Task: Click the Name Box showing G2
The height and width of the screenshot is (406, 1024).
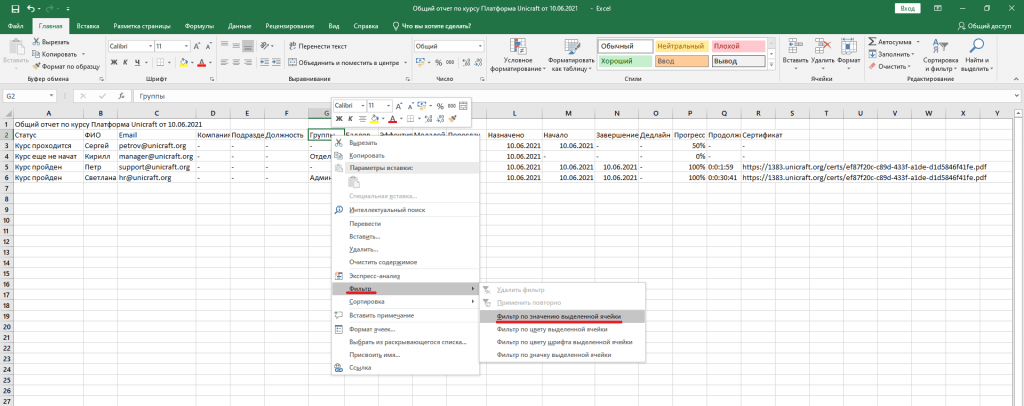Action: (30, 96)
